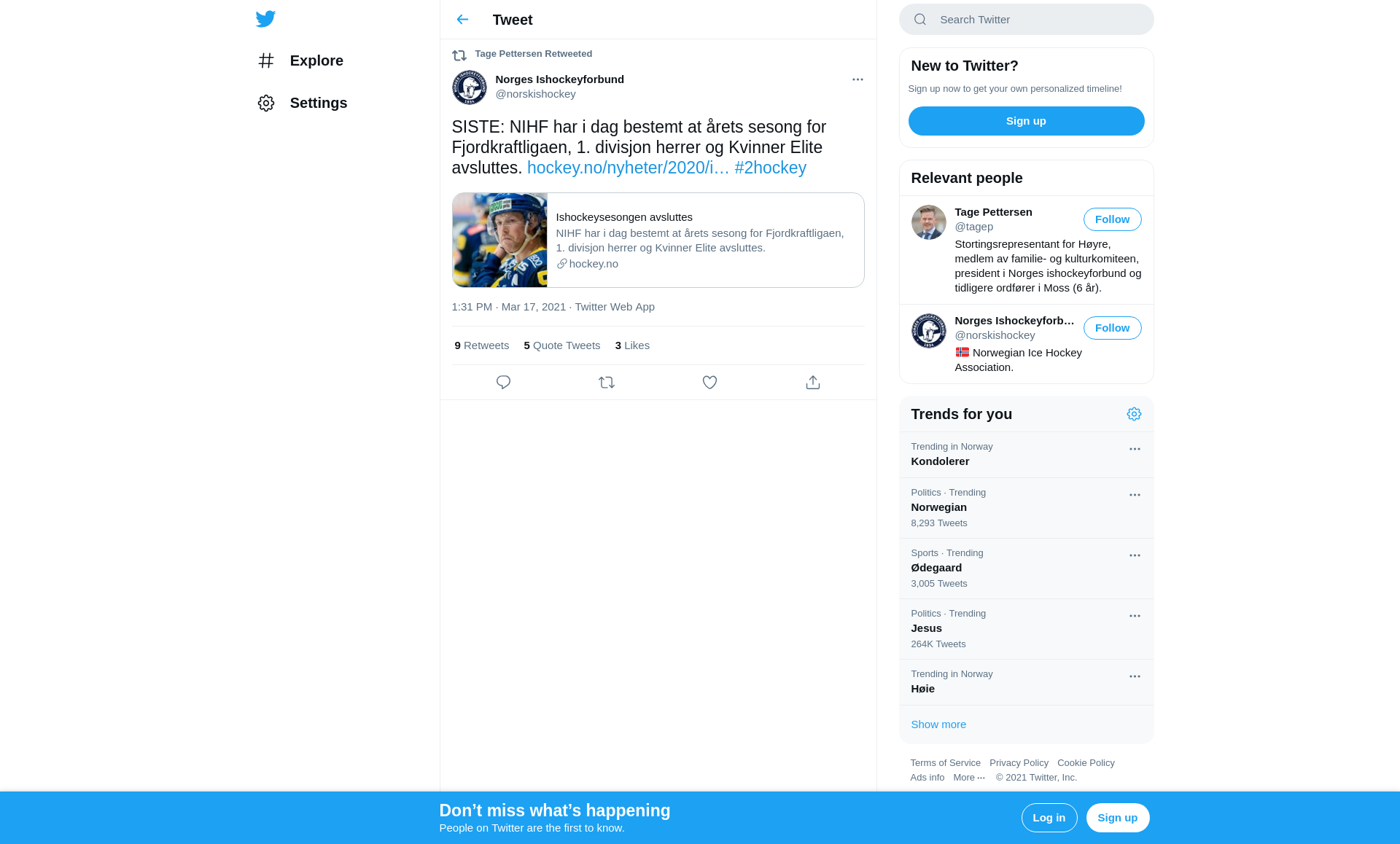The image size is (1400, 844).
Task: Follow Tage Pettersen
Action: coord(1112,219)
